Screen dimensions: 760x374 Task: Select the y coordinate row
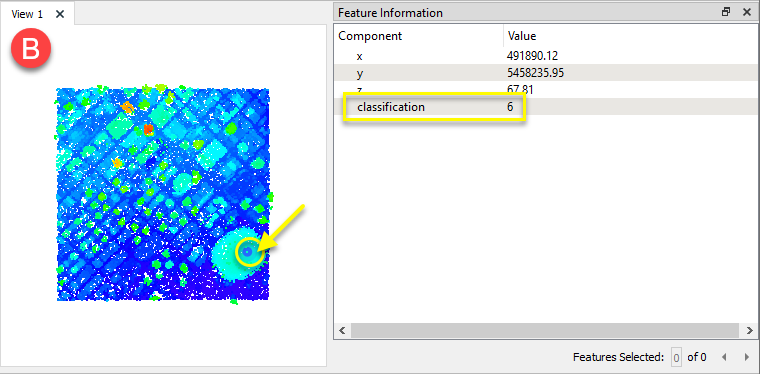[545, 73]
